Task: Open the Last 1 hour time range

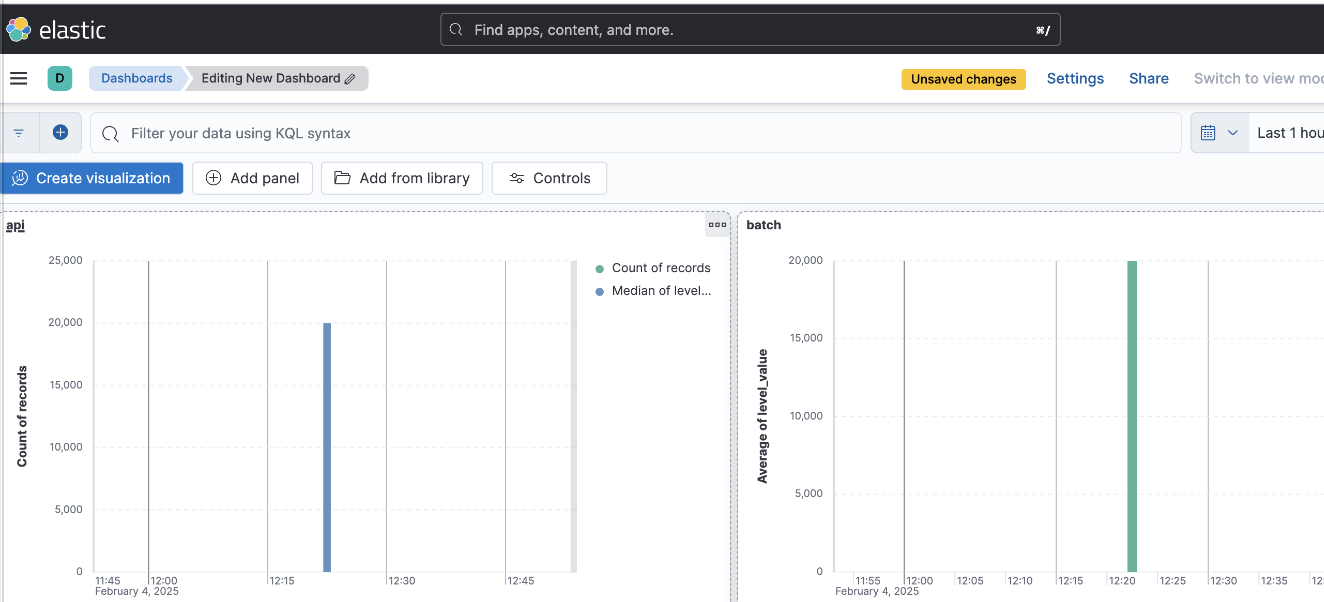Action: 1290,133
